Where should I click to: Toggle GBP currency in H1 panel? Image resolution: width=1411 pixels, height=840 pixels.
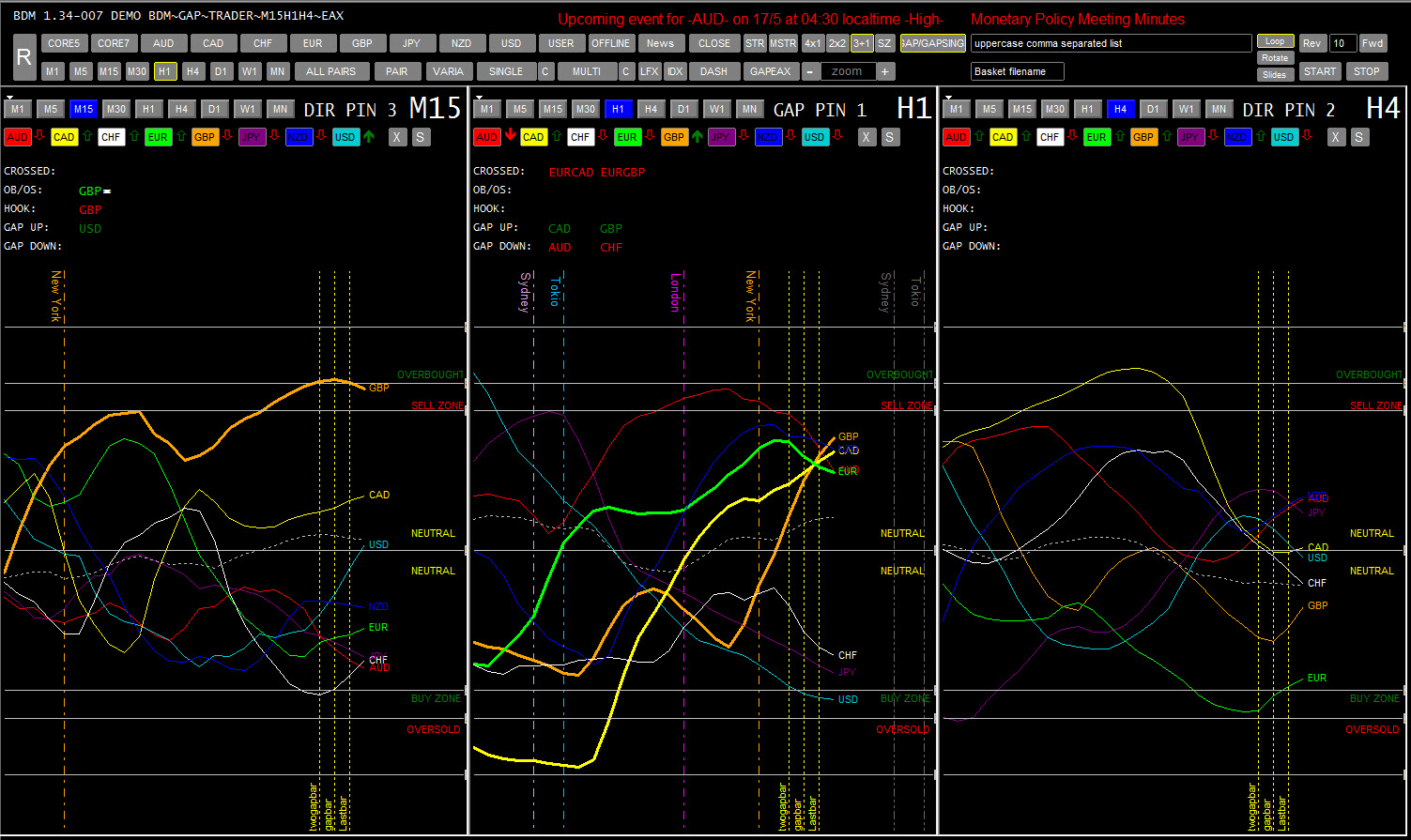674,137
